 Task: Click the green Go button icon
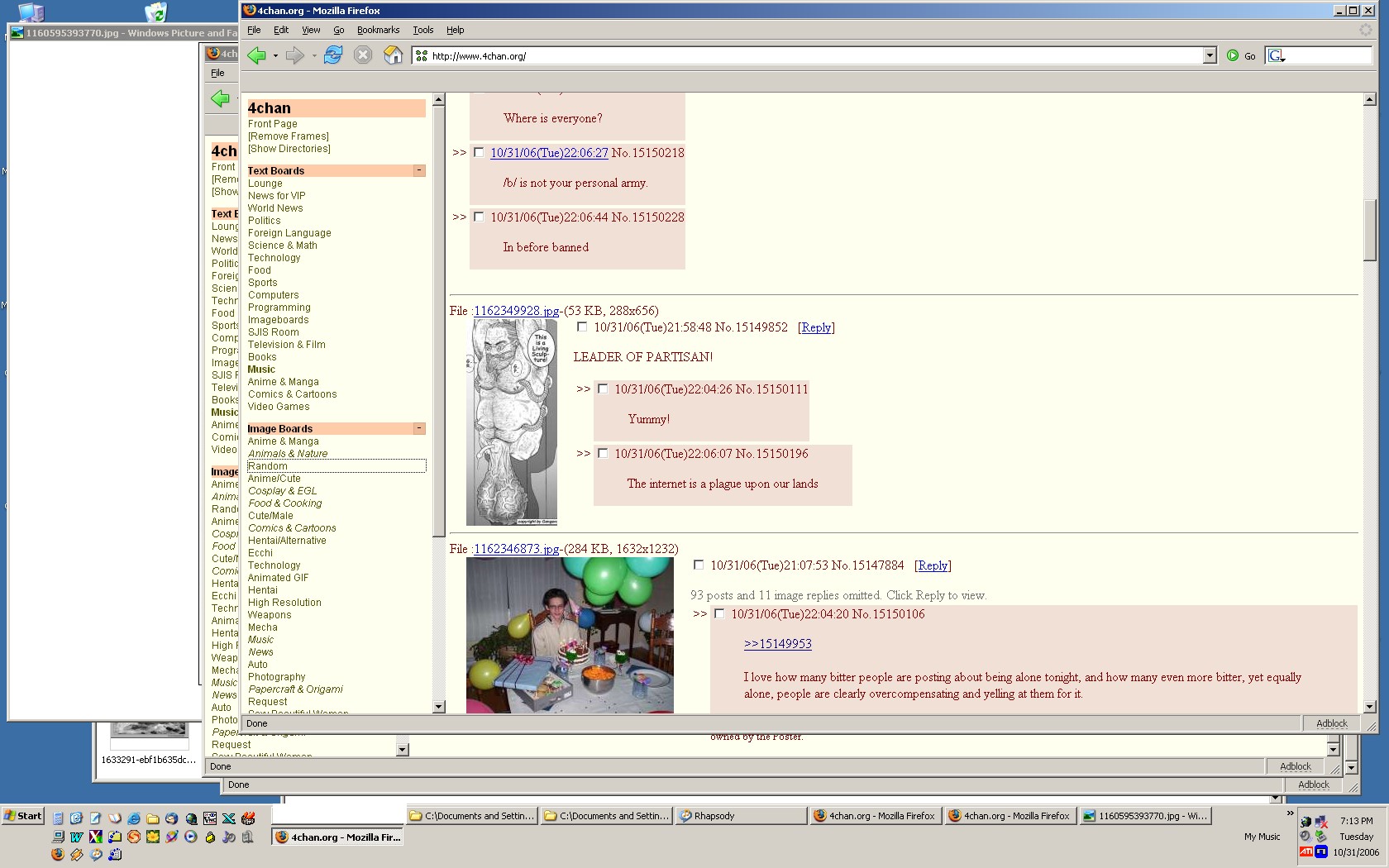click(x=1233, y=55)
